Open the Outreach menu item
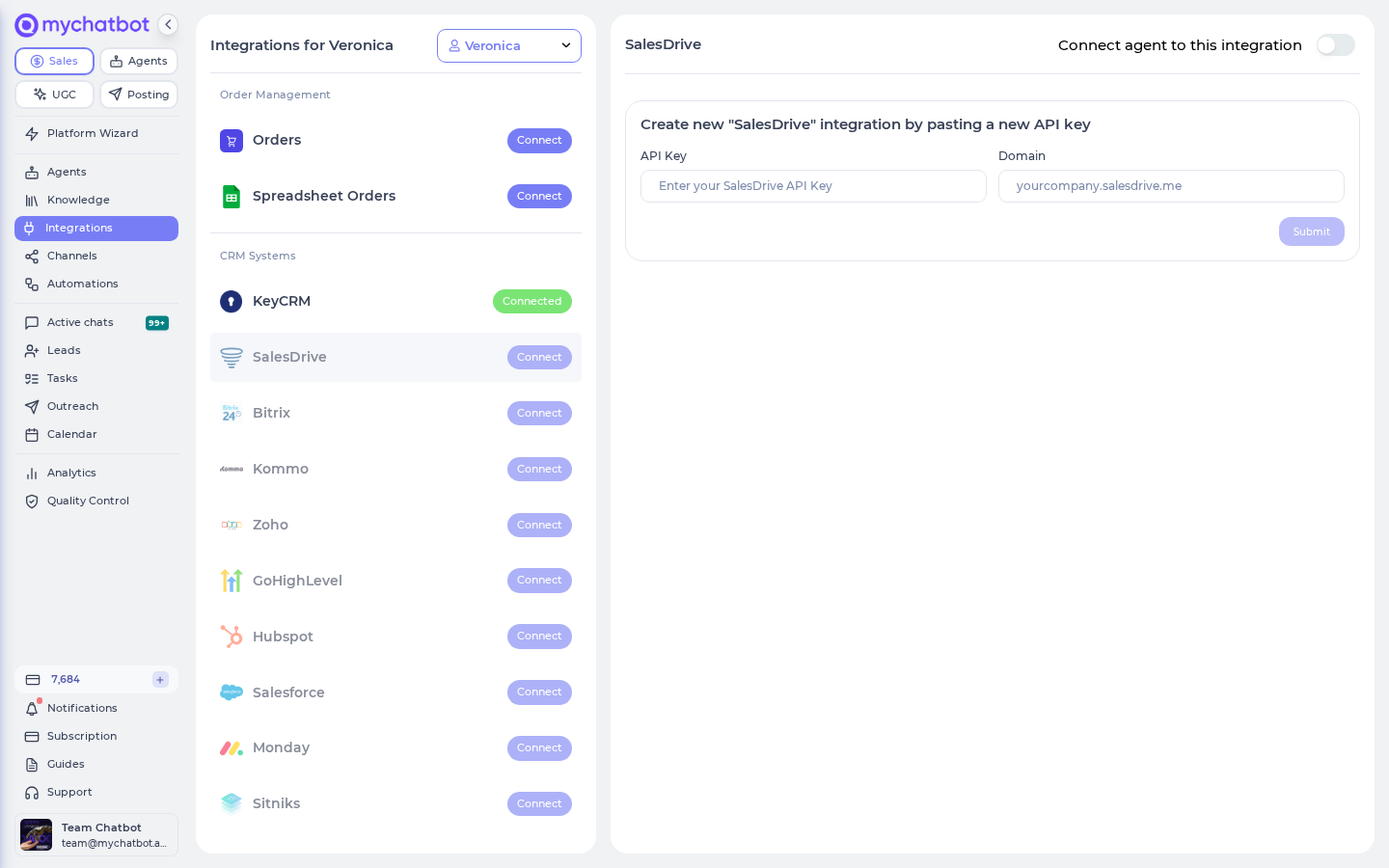 pyautogui.click(x=96, y=407)
